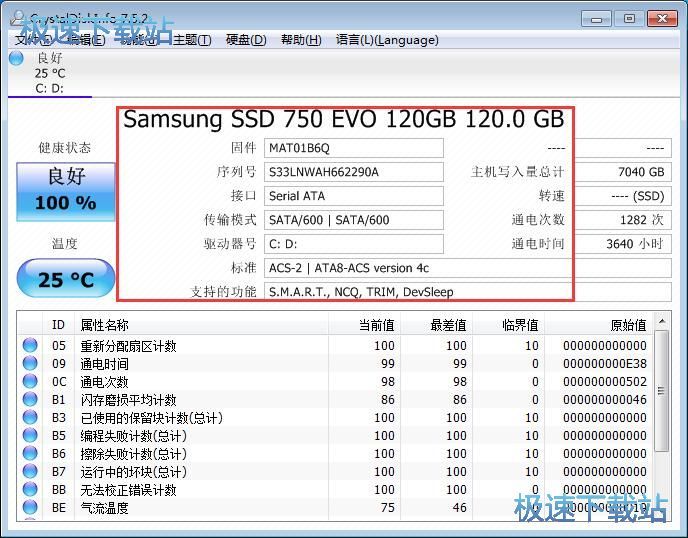Open the 硬盘(D) menu

pyautogui.click(x=245, y=40)
